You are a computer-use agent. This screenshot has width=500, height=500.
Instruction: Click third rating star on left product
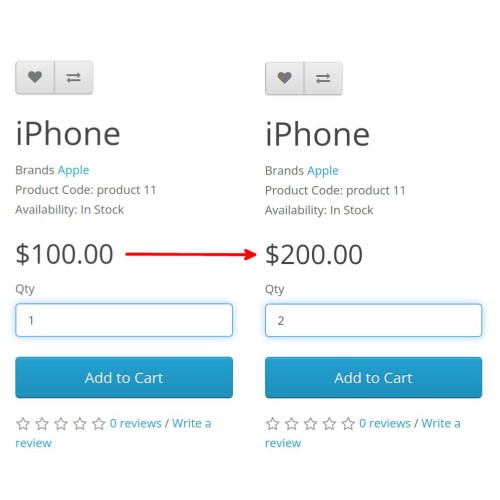click(61, 424)
